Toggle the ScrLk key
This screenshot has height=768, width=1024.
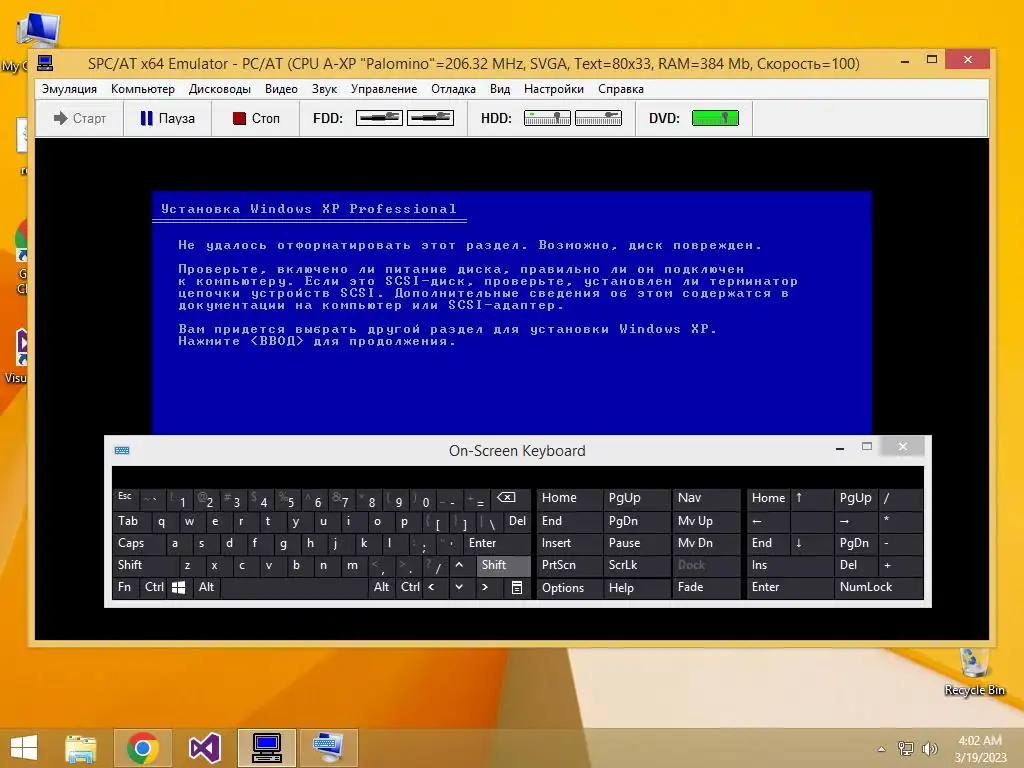pyautogui.click(x=637, y=565)
